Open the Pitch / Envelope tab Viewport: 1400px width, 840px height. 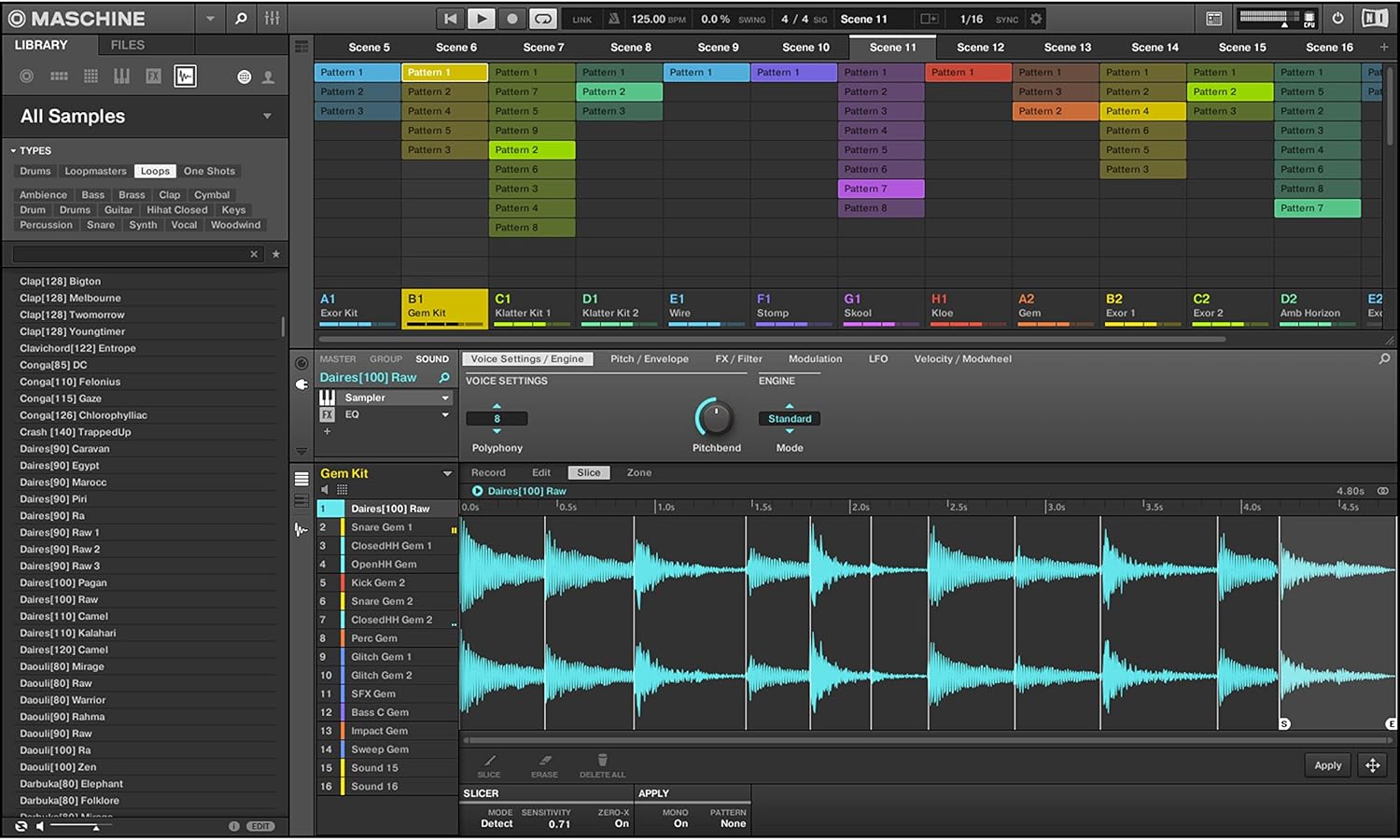(x=650, y=358)
